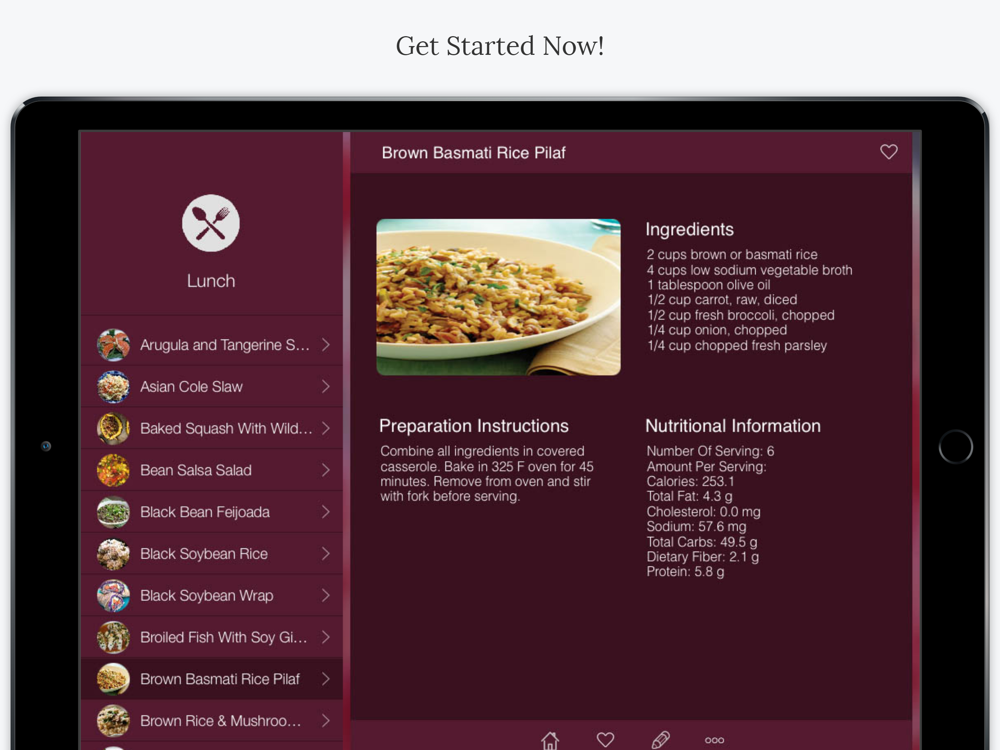Select Bean Salsa Salad recipe name

tap(196, 470)
